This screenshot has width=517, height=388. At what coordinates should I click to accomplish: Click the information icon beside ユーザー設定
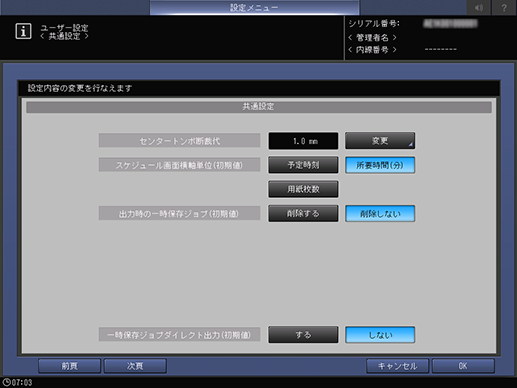pos(23,31)
